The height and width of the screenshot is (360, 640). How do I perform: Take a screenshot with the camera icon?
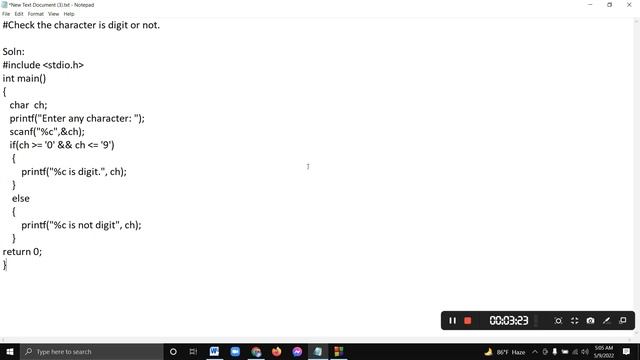click(590, 321)
